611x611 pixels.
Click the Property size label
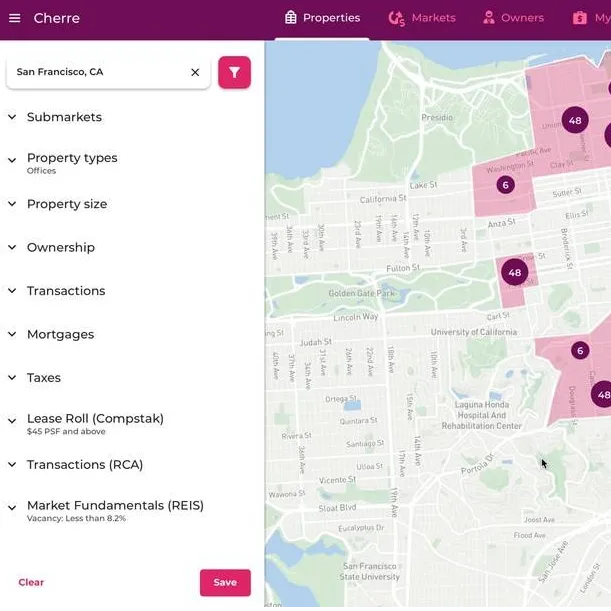click(x=67, y=204)
